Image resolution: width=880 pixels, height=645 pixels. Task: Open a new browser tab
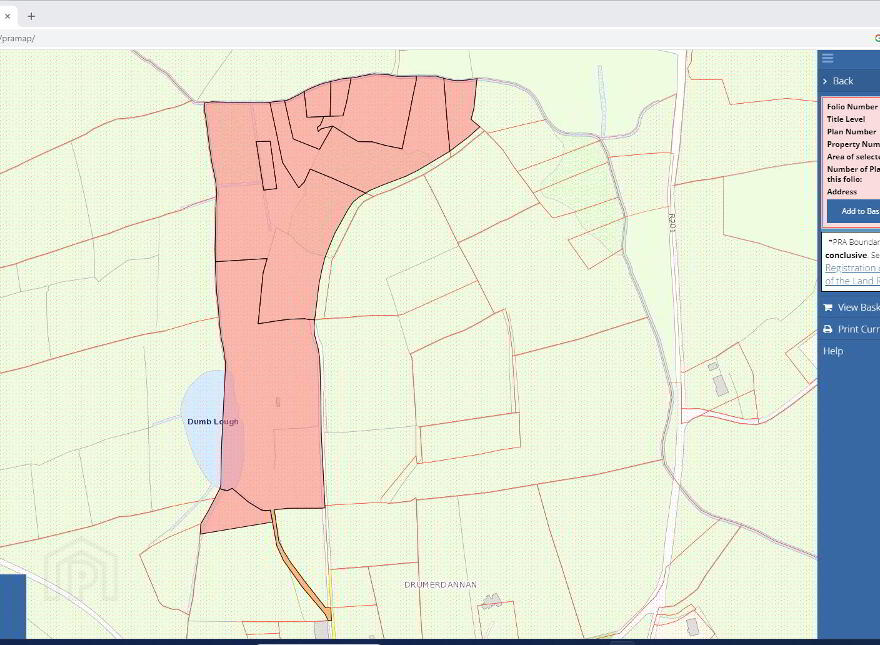tap(31, 16)
